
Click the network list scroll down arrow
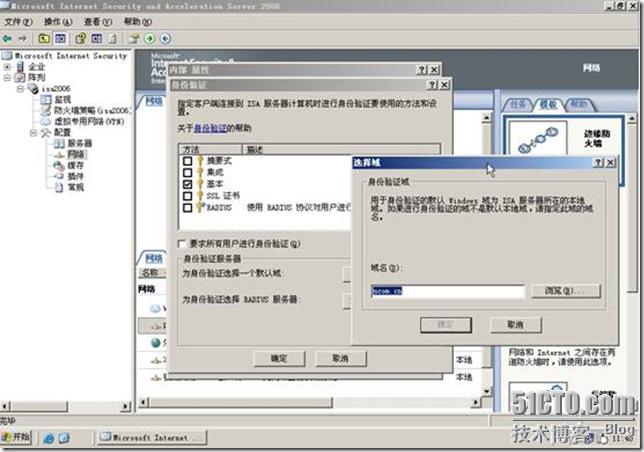[x=486, y=391]
